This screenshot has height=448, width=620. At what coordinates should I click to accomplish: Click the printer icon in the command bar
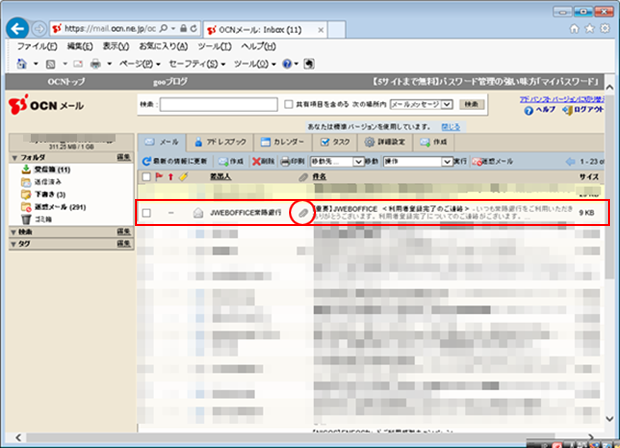[x=95, y=64]
